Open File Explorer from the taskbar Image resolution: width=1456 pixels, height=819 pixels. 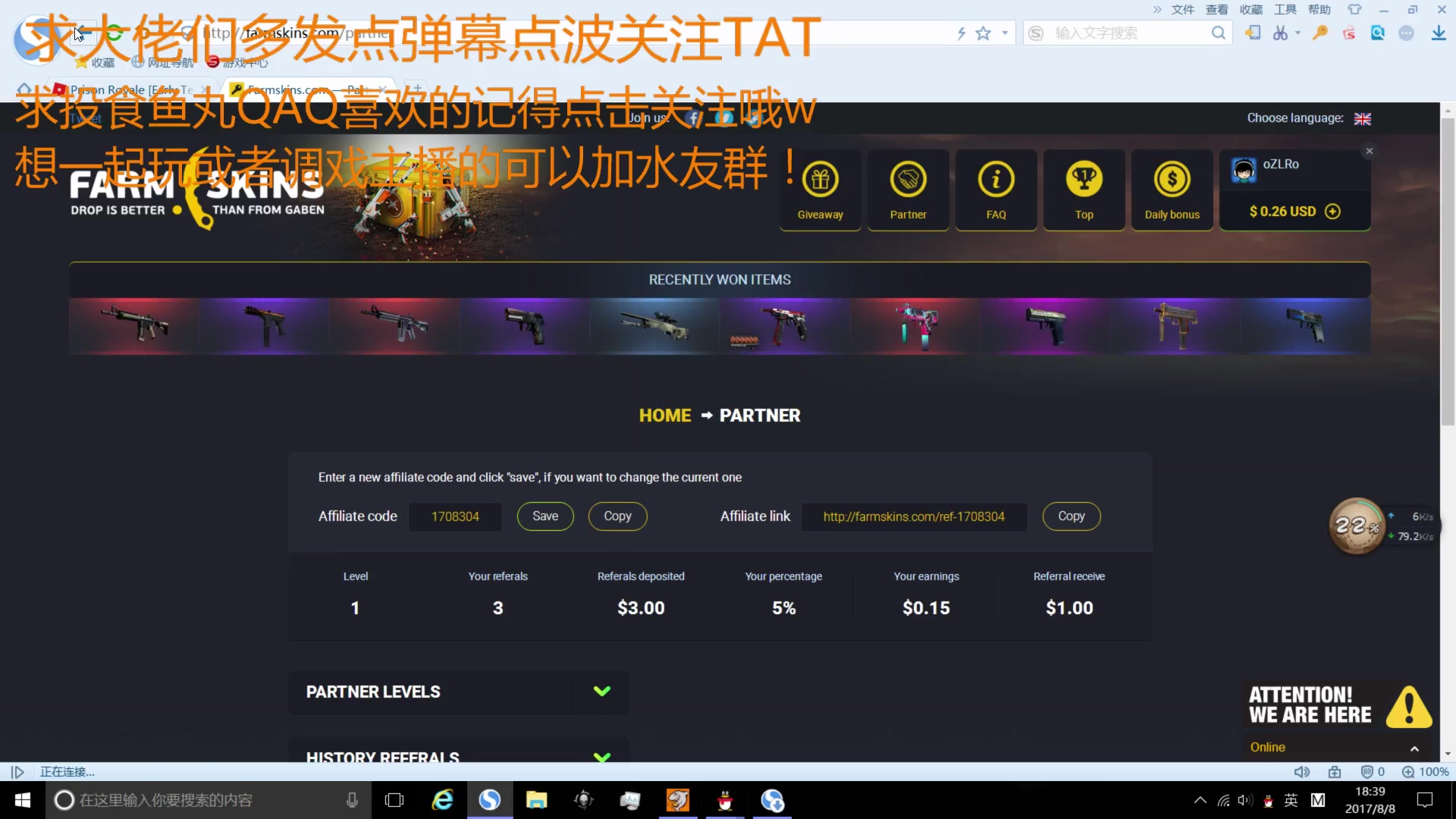[536, 800]
